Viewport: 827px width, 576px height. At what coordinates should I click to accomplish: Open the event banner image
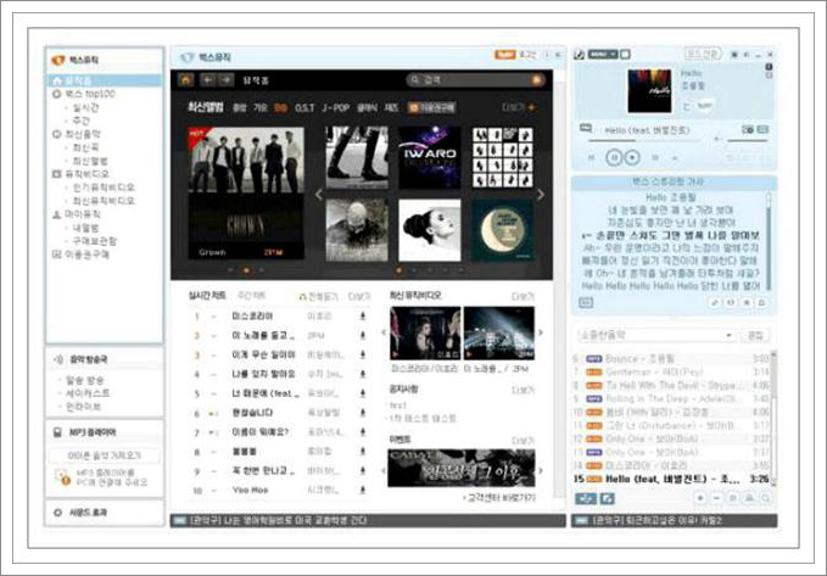pos(461,468)
